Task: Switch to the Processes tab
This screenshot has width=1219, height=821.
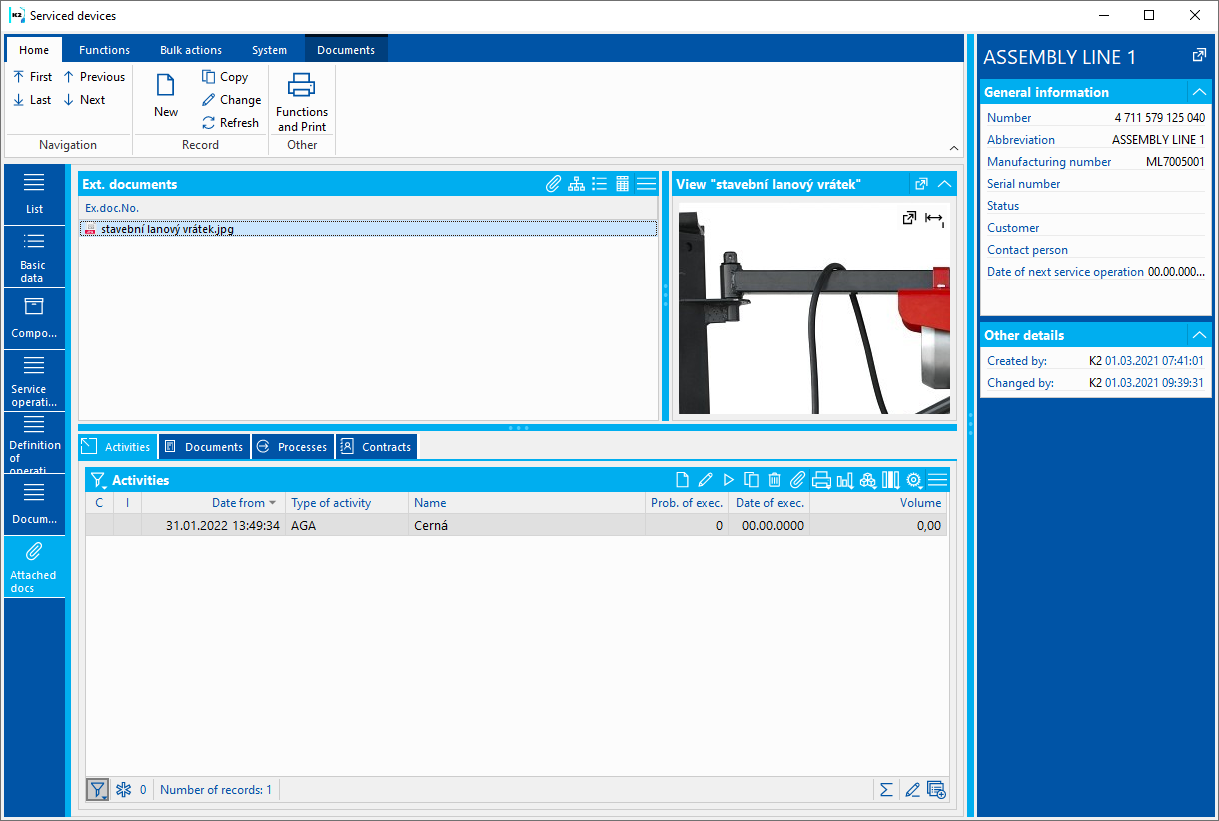Action: coord(292,447)
